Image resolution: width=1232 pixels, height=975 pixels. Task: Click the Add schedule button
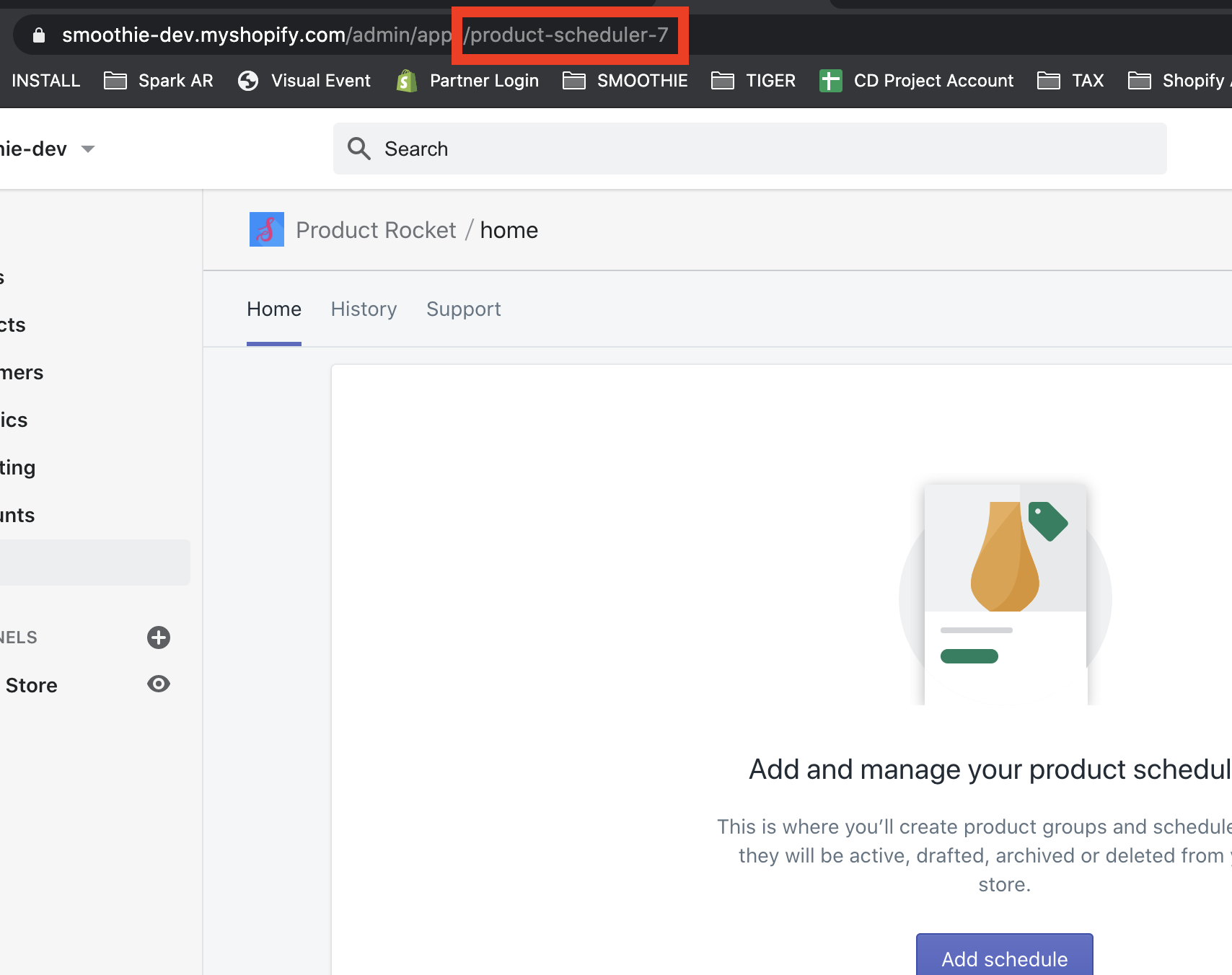[x=1004, y=956]
